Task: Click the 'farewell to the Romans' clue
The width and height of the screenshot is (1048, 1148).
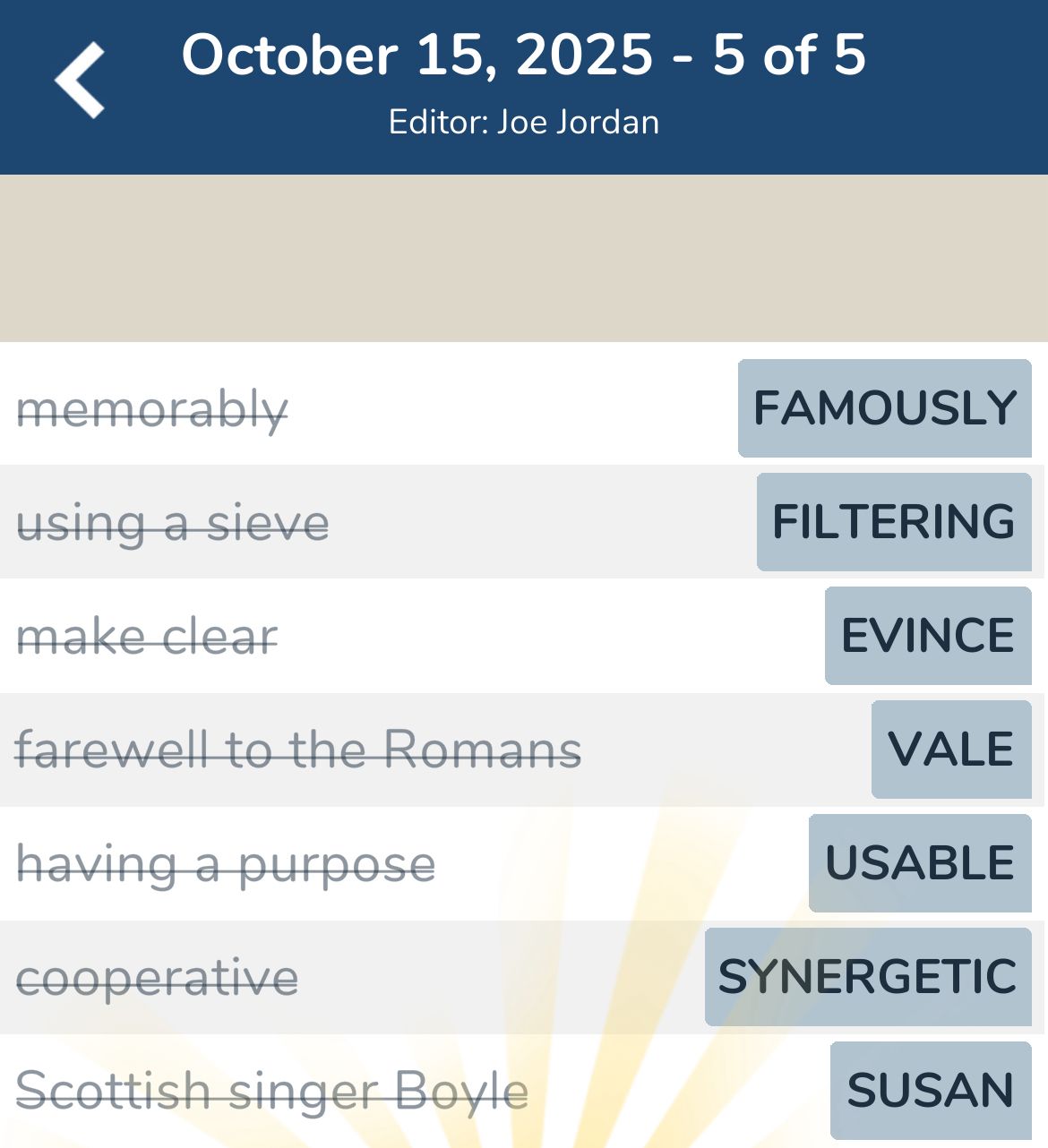Action: click(x=298, y=750)
